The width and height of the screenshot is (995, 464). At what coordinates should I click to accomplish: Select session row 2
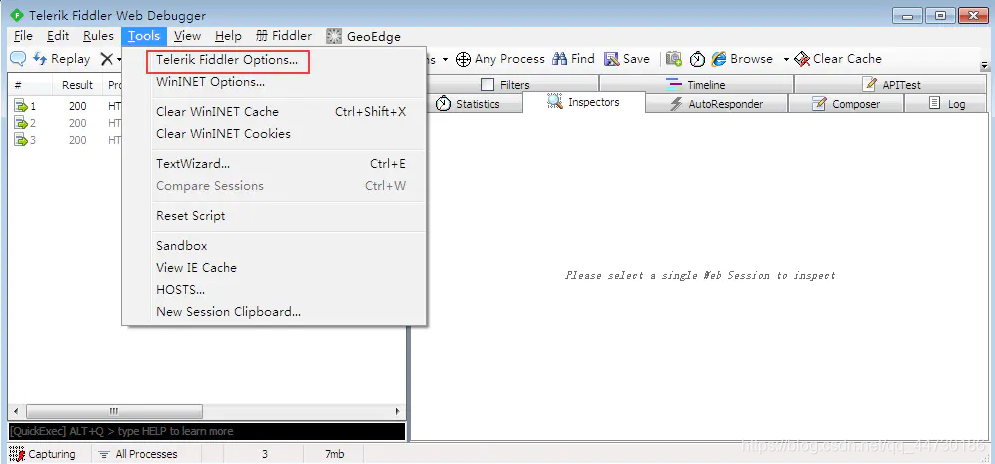point(67,123)
